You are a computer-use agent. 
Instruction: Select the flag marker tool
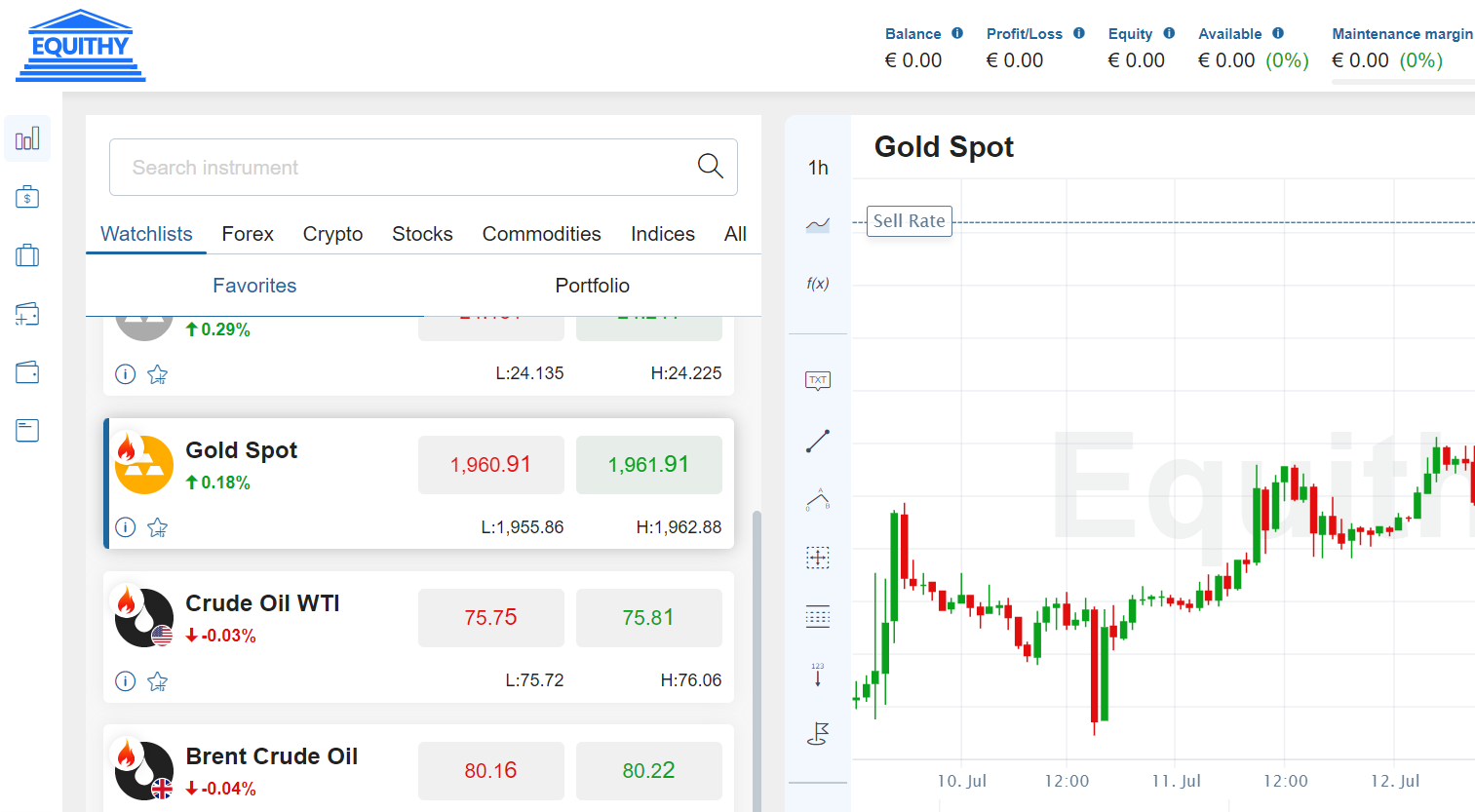[818, 733]
